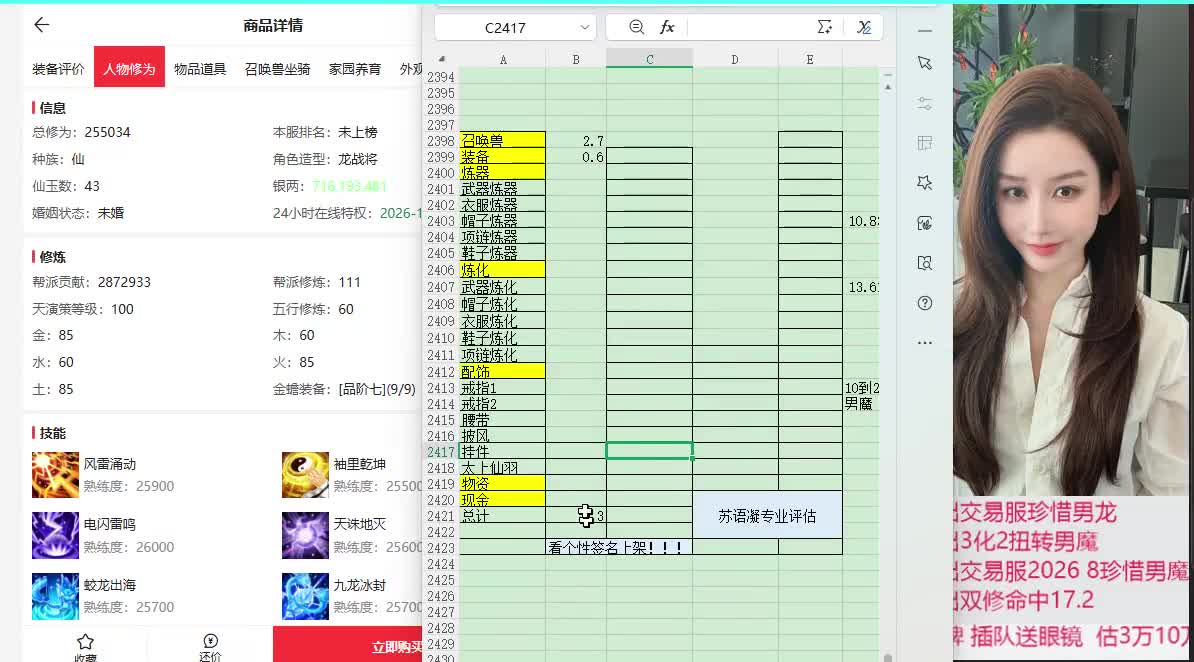Screen dimensions: 1194x662
Task: Open the 召唤兽坐骑 tab
Action: click(277, 69)
